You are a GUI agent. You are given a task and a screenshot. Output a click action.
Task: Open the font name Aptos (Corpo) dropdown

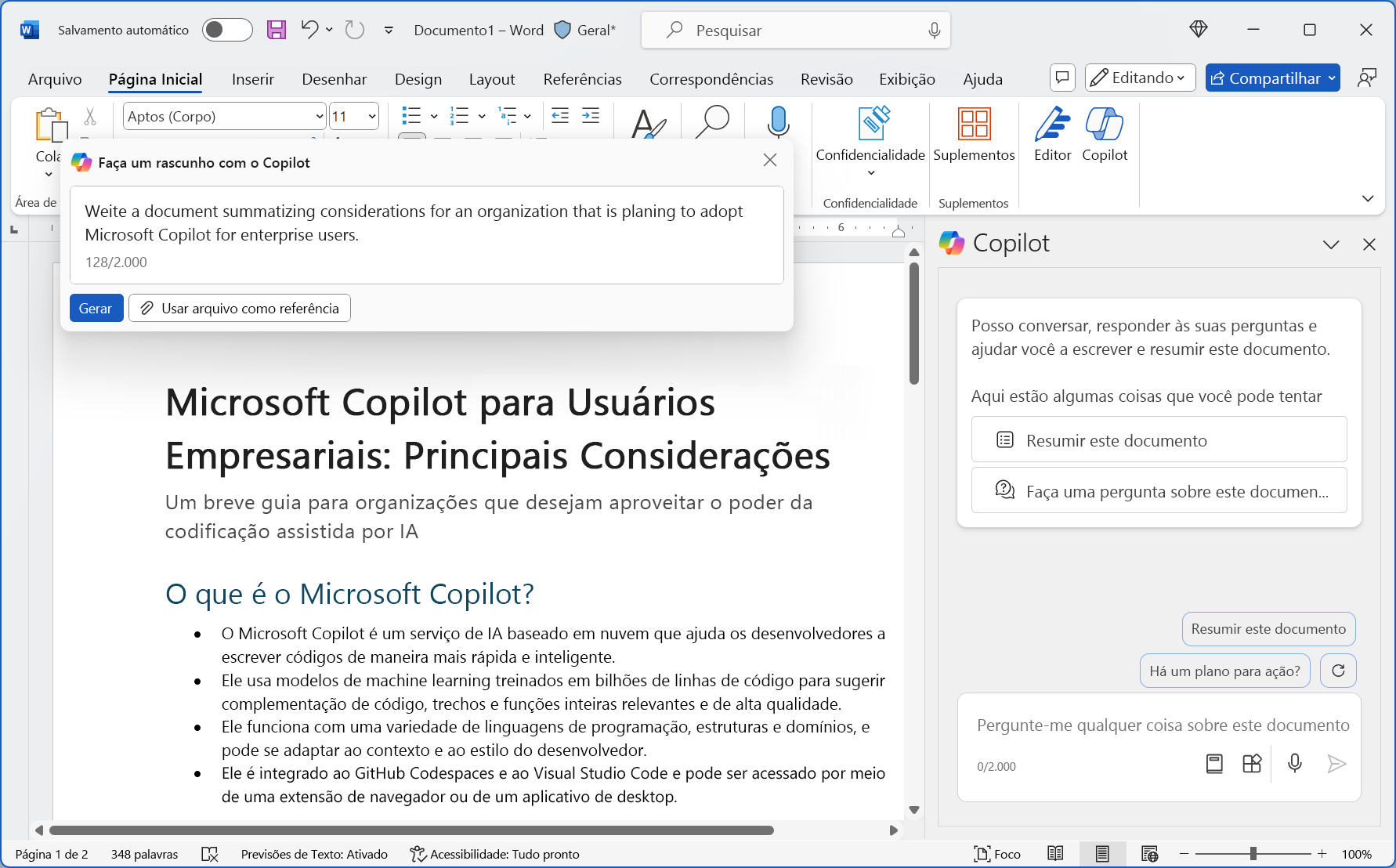(x=320, y=117)
